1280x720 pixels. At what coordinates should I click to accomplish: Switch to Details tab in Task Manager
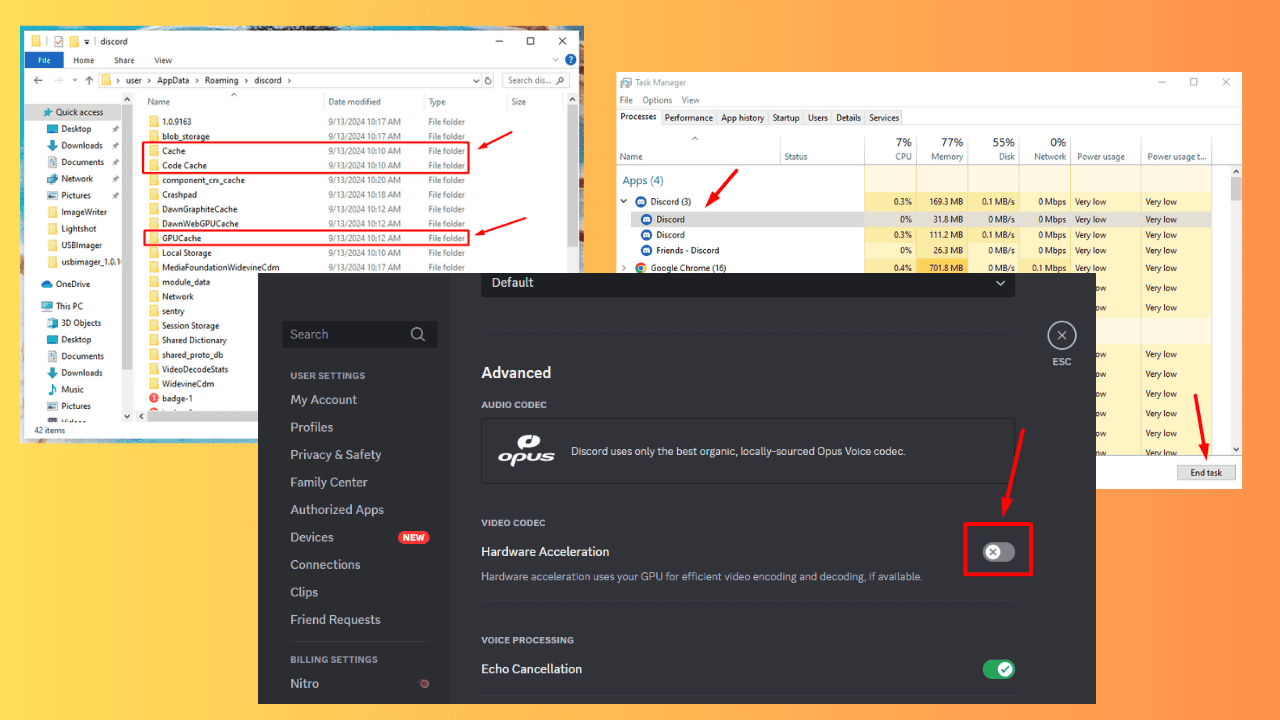(848, 118)
